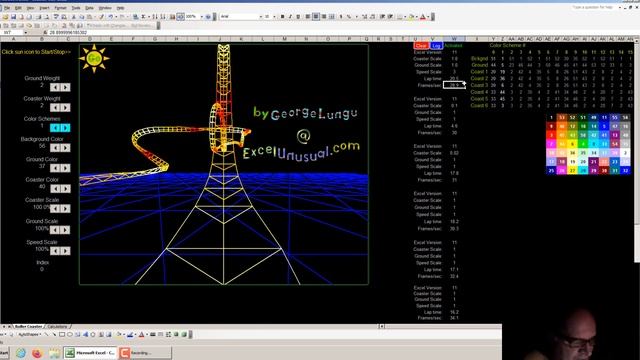This screenshot has width=640, height=360.
Task: Click the Recording app taskbar button
Action: (x=145, y=353)
